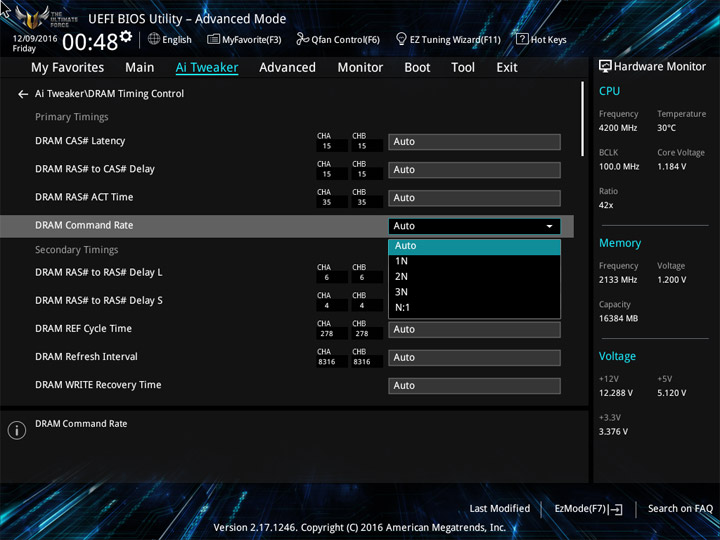Go to the Exit tab
The width and height of the screenshot is (720, 540).
(507, 68)
